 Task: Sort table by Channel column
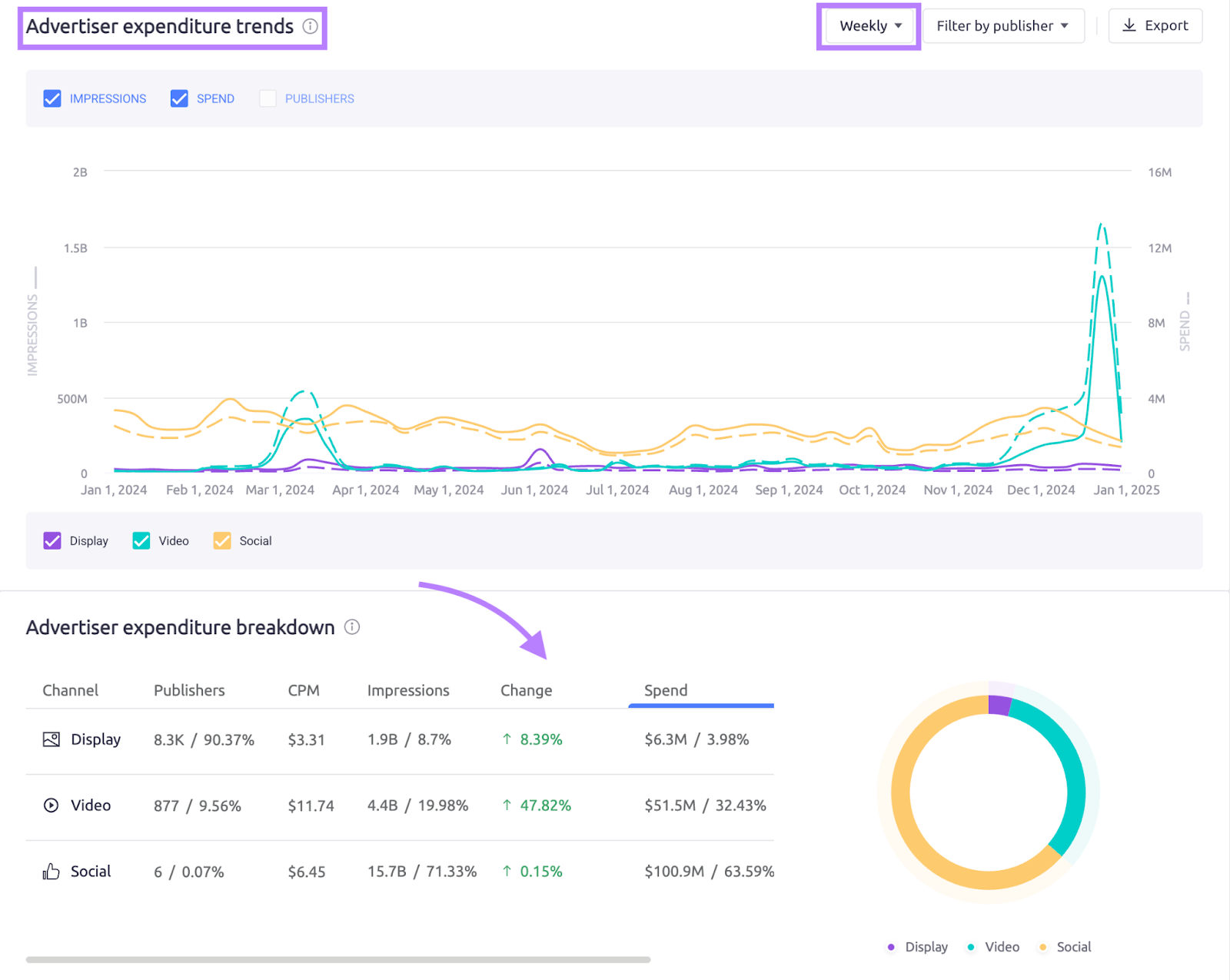coord(70,690)
